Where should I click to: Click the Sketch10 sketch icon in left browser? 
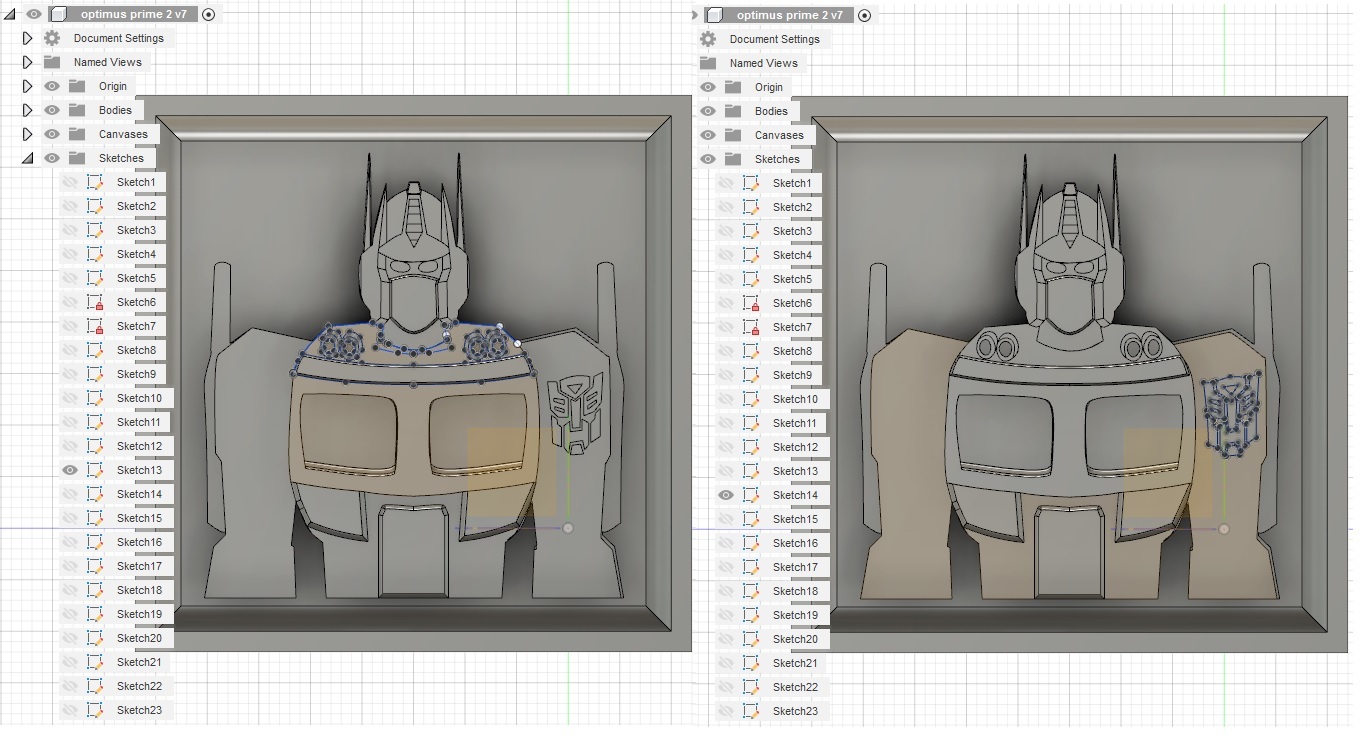click(x=95, y=398)
